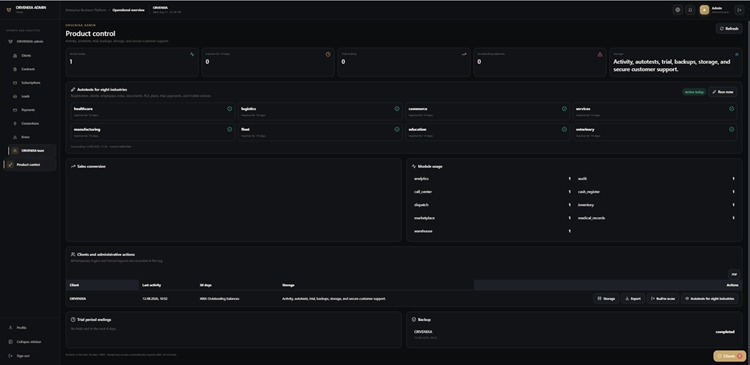Click the shield icon beside Backup heading
The height and width of the screenshot is (365, 750).
pos(414,320)
